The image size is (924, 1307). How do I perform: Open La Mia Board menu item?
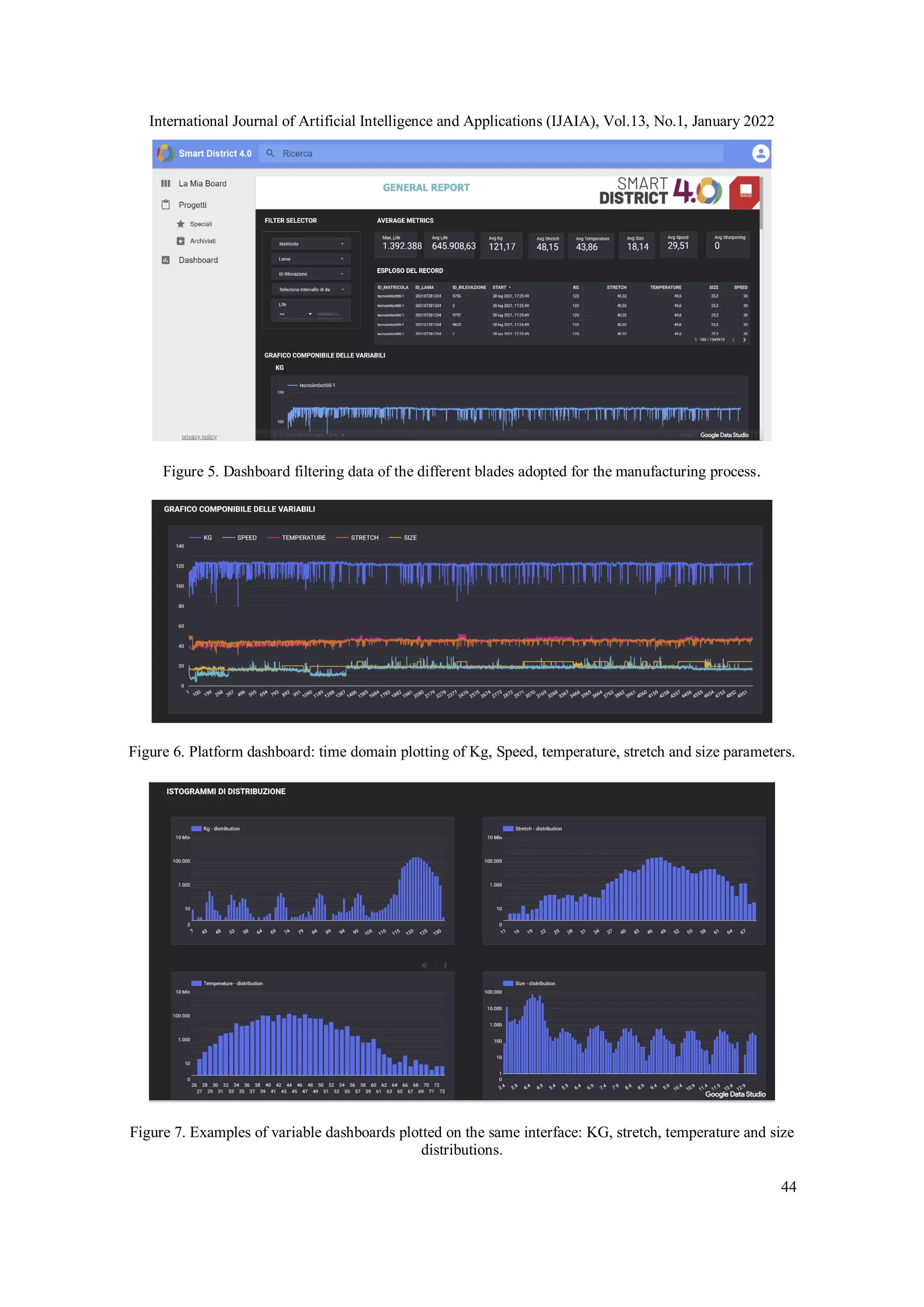(202, 183)
